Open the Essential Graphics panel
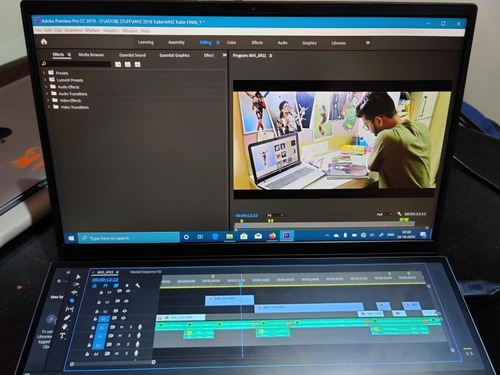Screen dimensions: 500x375 (174, 55)
